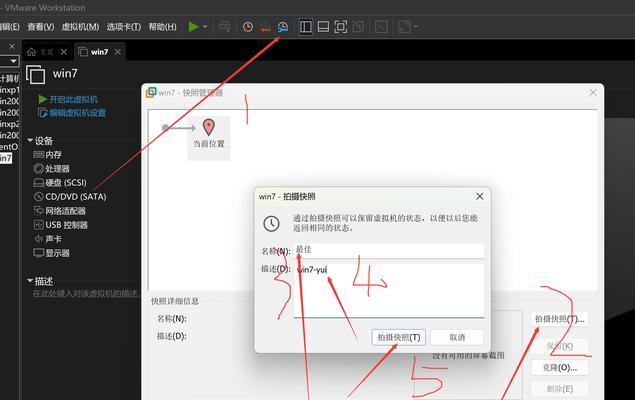Image resolution: width=635 pixels, height=400 pixels.
Task: Open the 虚拟机(M) menu
Action: tap(80, 27)
